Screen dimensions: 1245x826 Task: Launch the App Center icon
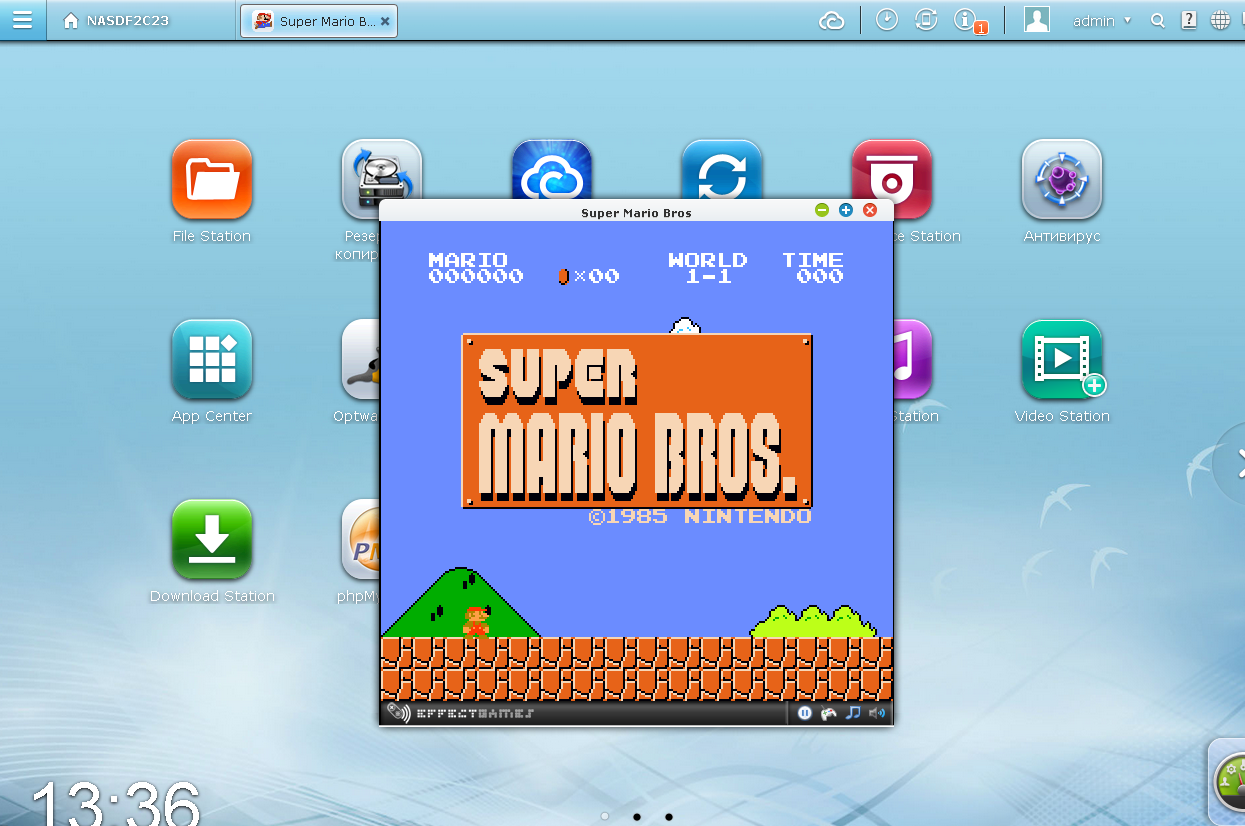coord(211,360)
